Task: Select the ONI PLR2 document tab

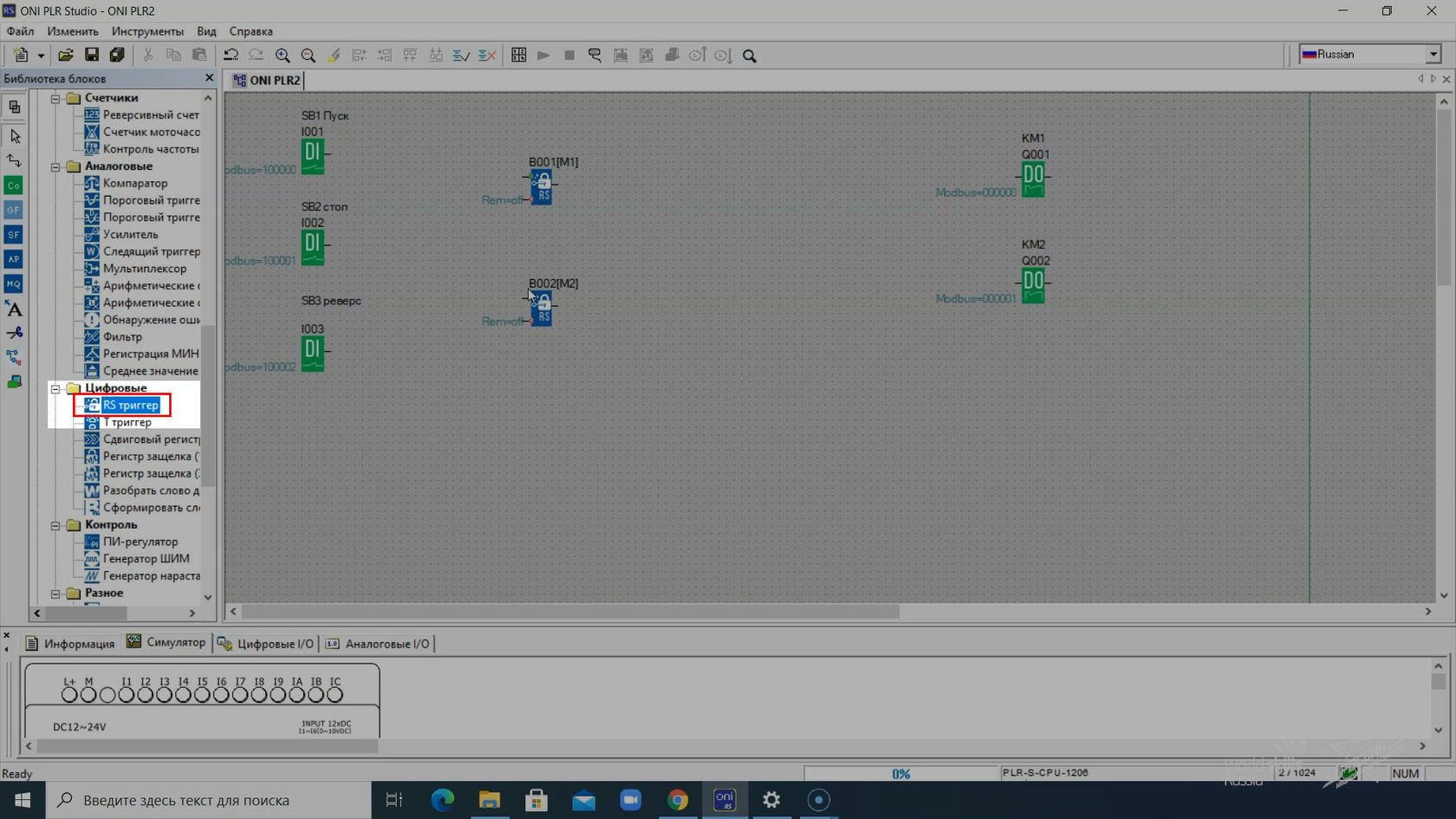Action: (267, 80)
